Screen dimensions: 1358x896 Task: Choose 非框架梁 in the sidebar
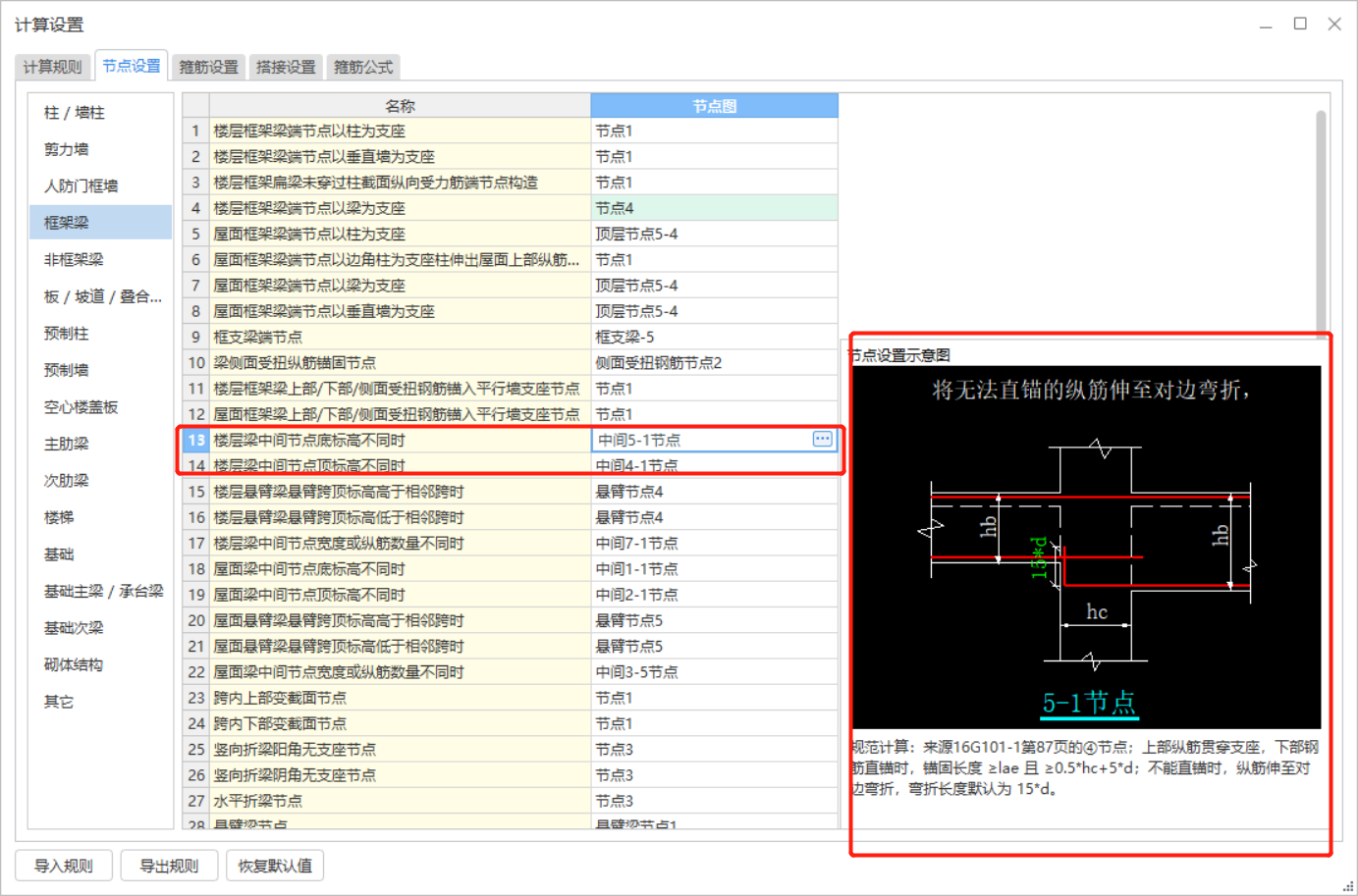coord(100,259)
